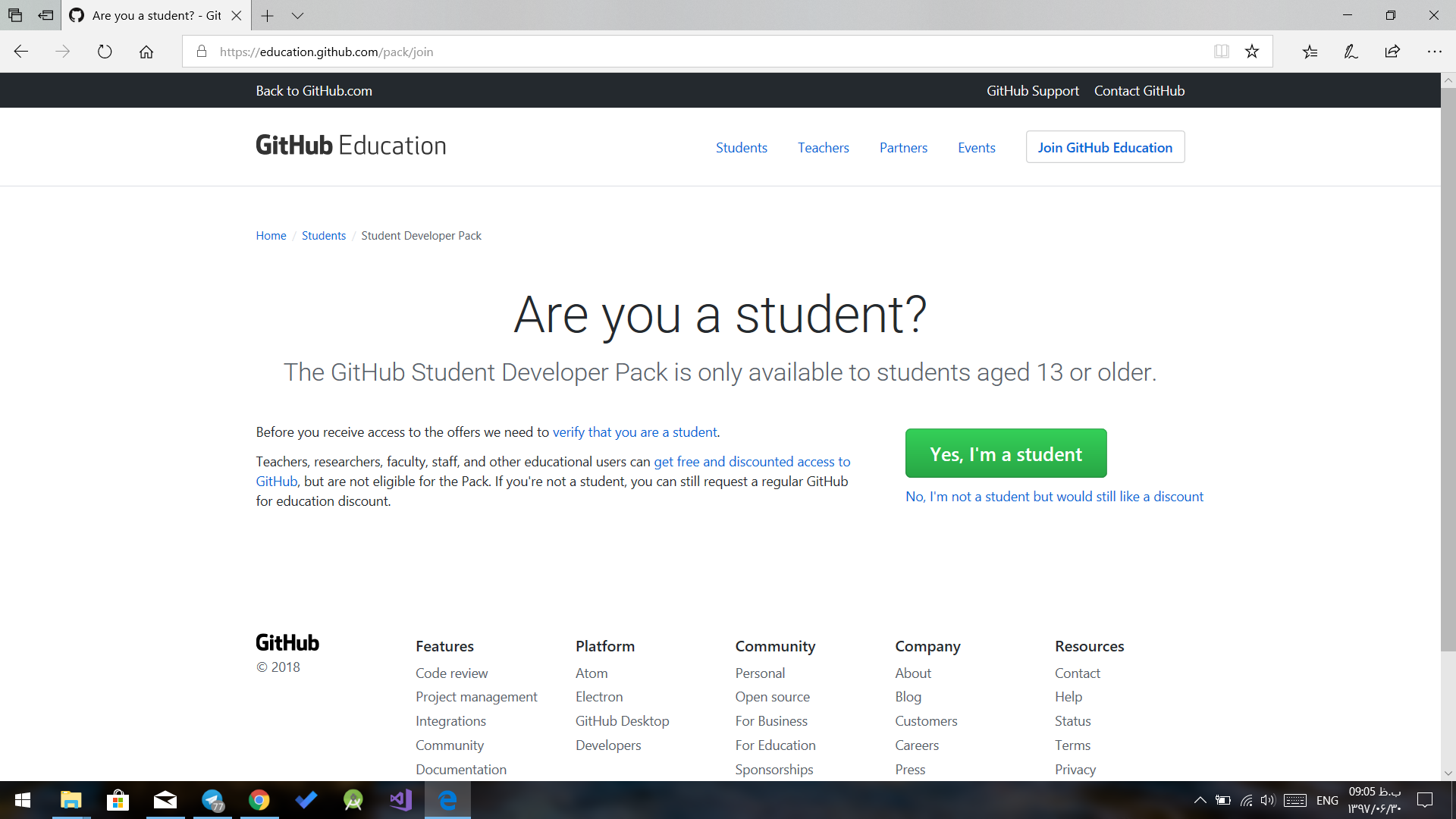The height and width of the screenshot is (819, 1456).
Task: Click the lock icon in address bar
Action: [x=202, y=52]
